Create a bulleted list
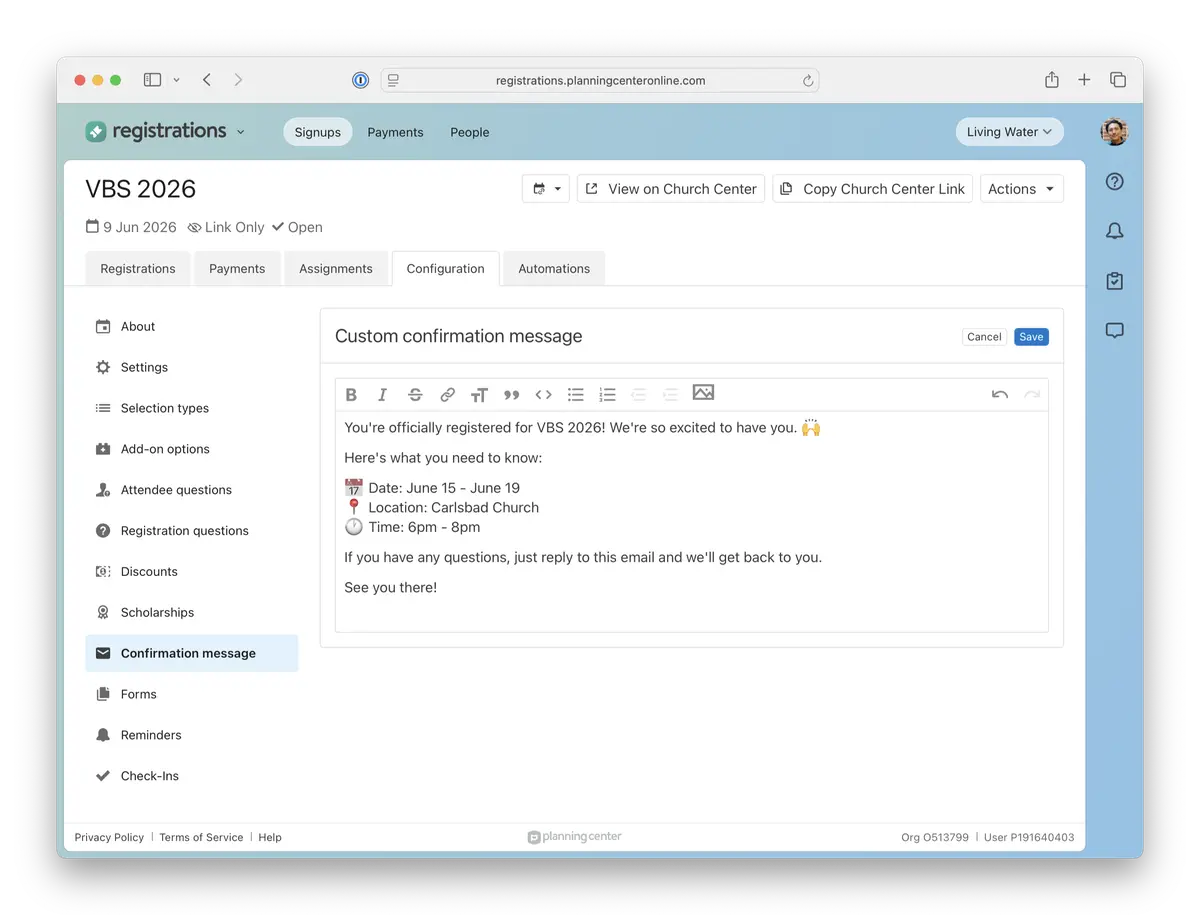Image resolution: width=1200 pixels, height=915 pixels. pos(575,395)
